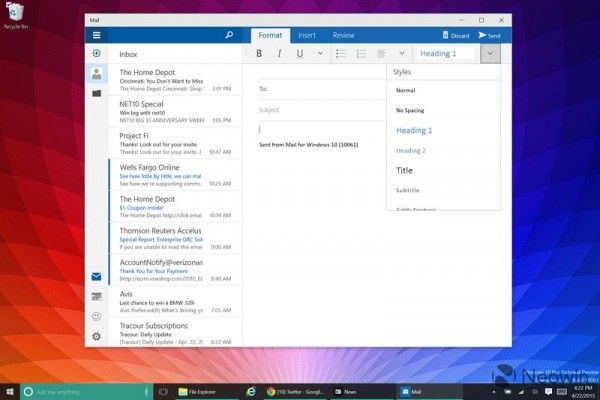Viewport: 600px width, 400px height.
Task: Toggle underline formatting
Action: [x=299, y=54]
